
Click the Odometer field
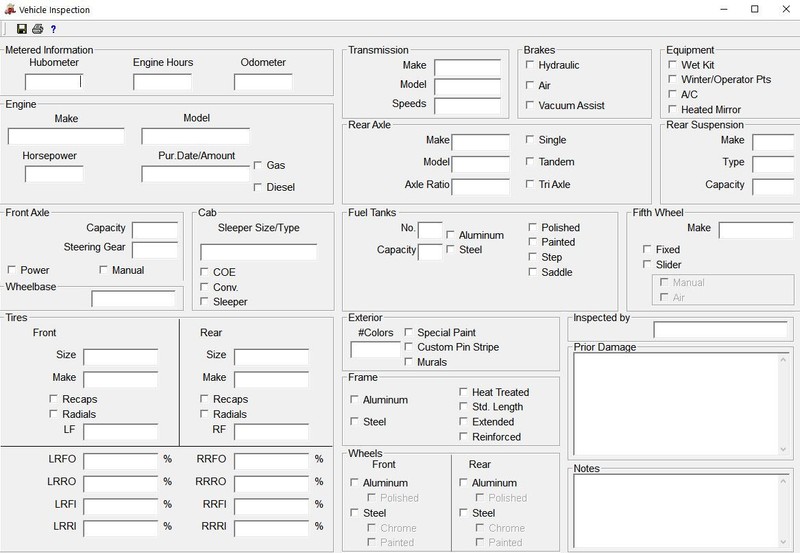pos(263,82)
